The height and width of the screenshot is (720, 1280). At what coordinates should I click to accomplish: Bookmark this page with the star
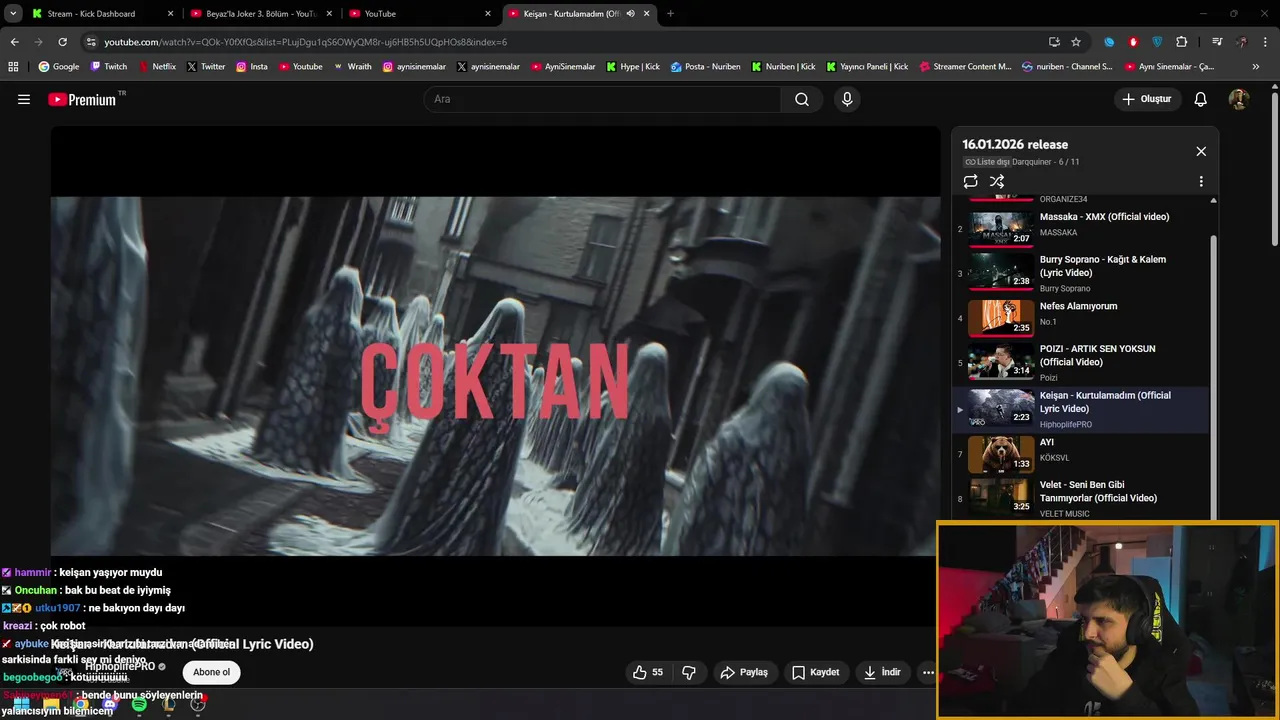[1076, 42]
